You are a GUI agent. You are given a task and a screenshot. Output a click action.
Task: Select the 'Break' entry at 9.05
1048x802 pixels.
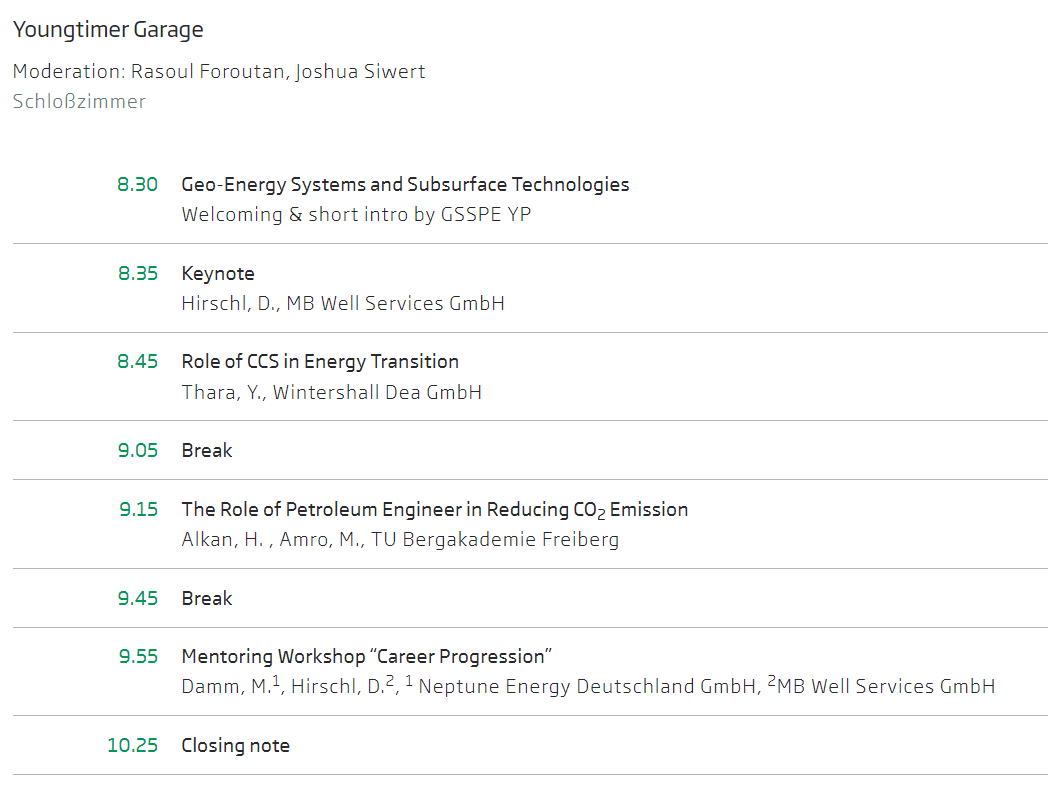pyautogui.click(x=207, y=450)
